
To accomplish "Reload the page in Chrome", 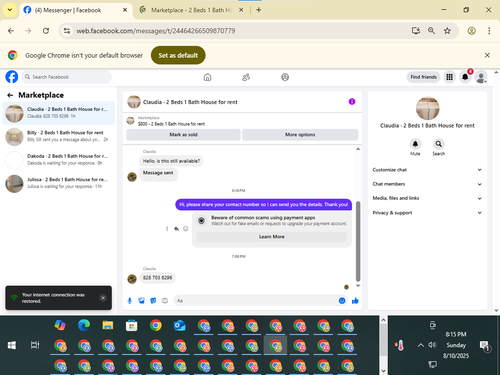I will pos(46,31).
